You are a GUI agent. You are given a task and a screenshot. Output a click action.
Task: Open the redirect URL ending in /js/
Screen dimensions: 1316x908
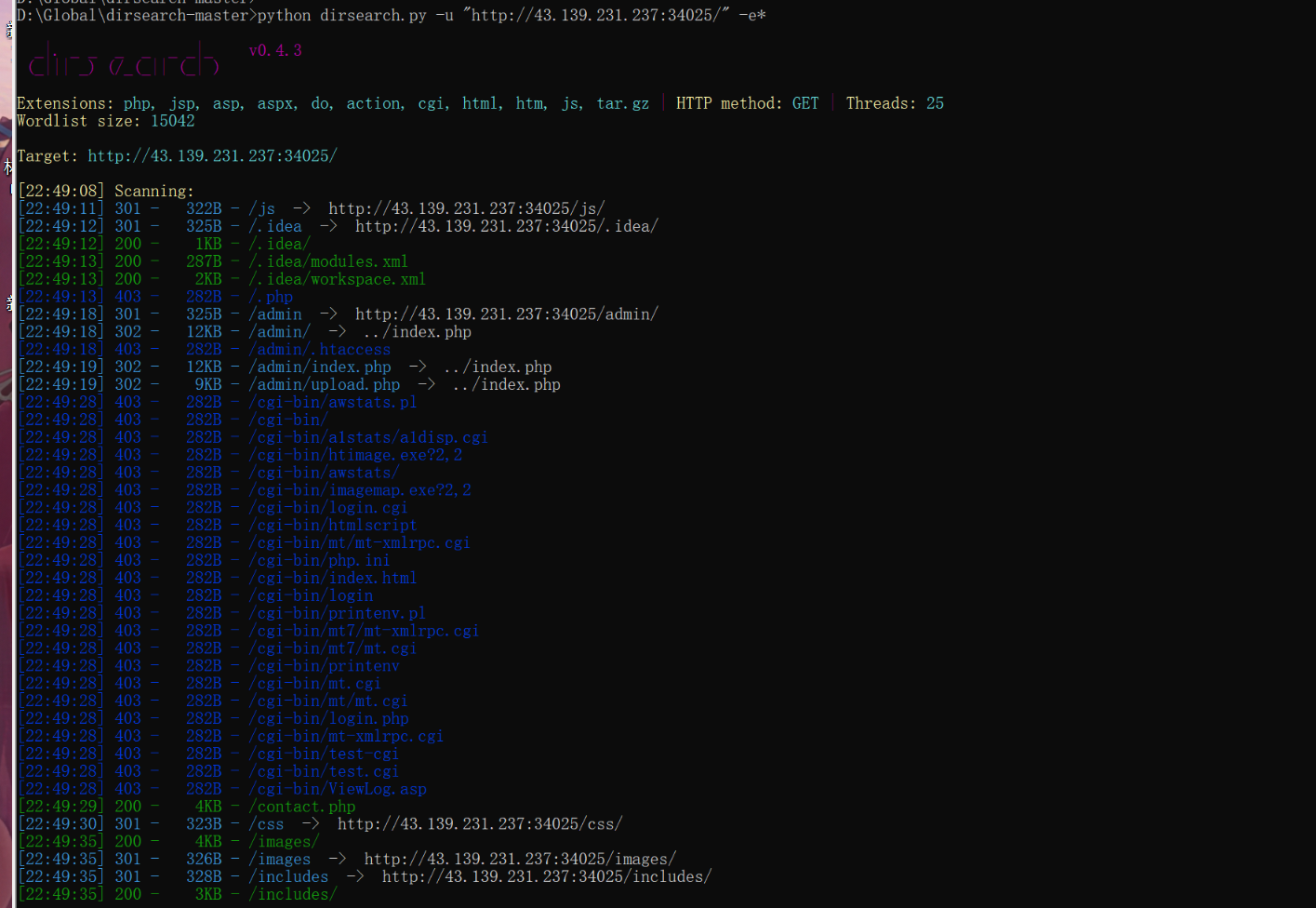[x=466, y=208]
